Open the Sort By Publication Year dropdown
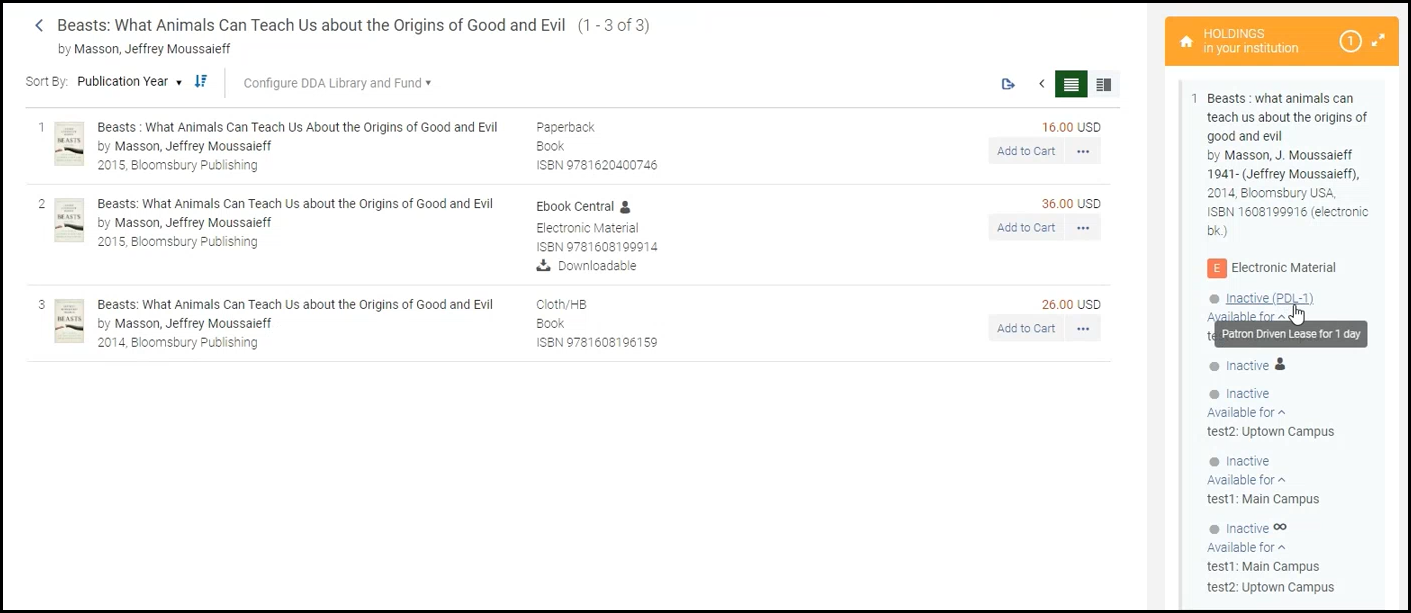The width and height of the screenshot is (1411, 613). coord(130,81)
